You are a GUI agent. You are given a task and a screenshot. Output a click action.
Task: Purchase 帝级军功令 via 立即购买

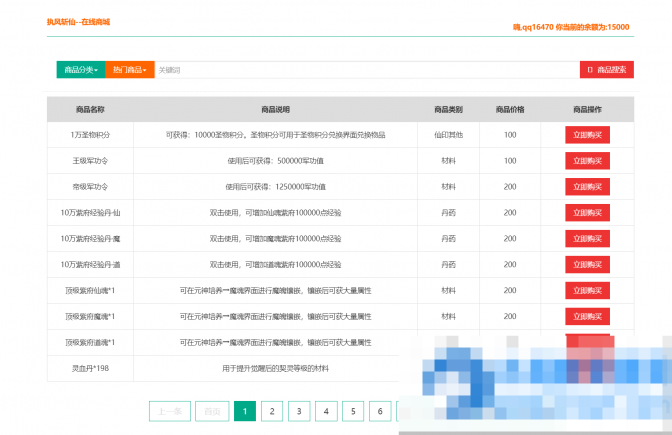(588, 186)
